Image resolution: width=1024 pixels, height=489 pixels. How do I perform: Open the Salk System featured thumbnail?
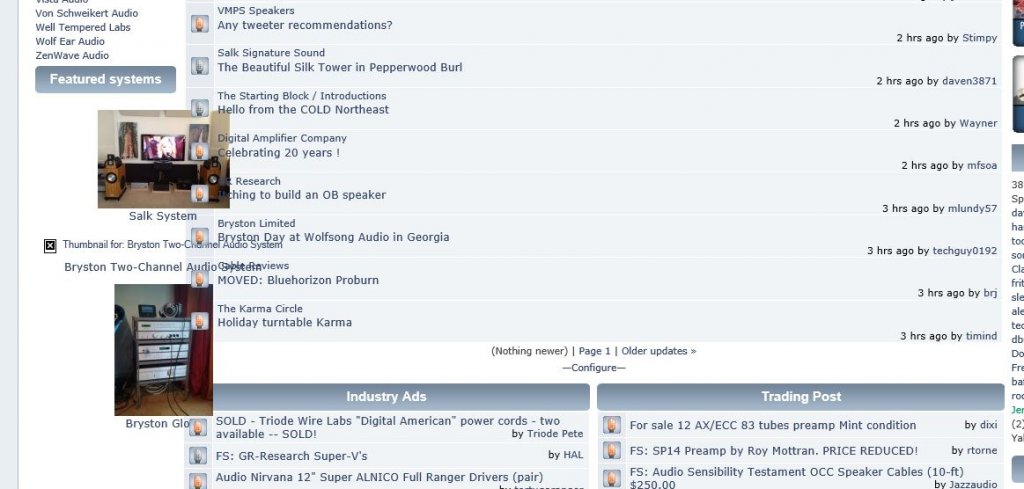point(163,159)
